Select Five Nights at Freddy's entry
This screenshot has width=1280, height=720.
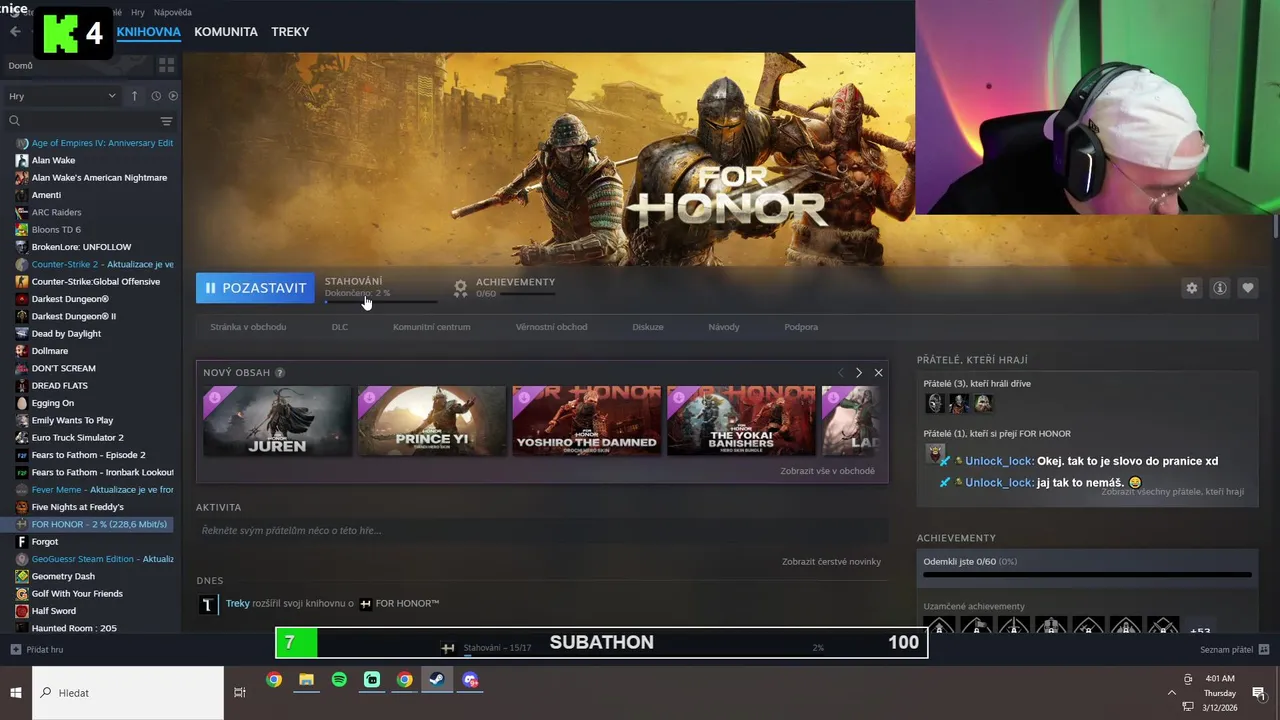(77, 507)
